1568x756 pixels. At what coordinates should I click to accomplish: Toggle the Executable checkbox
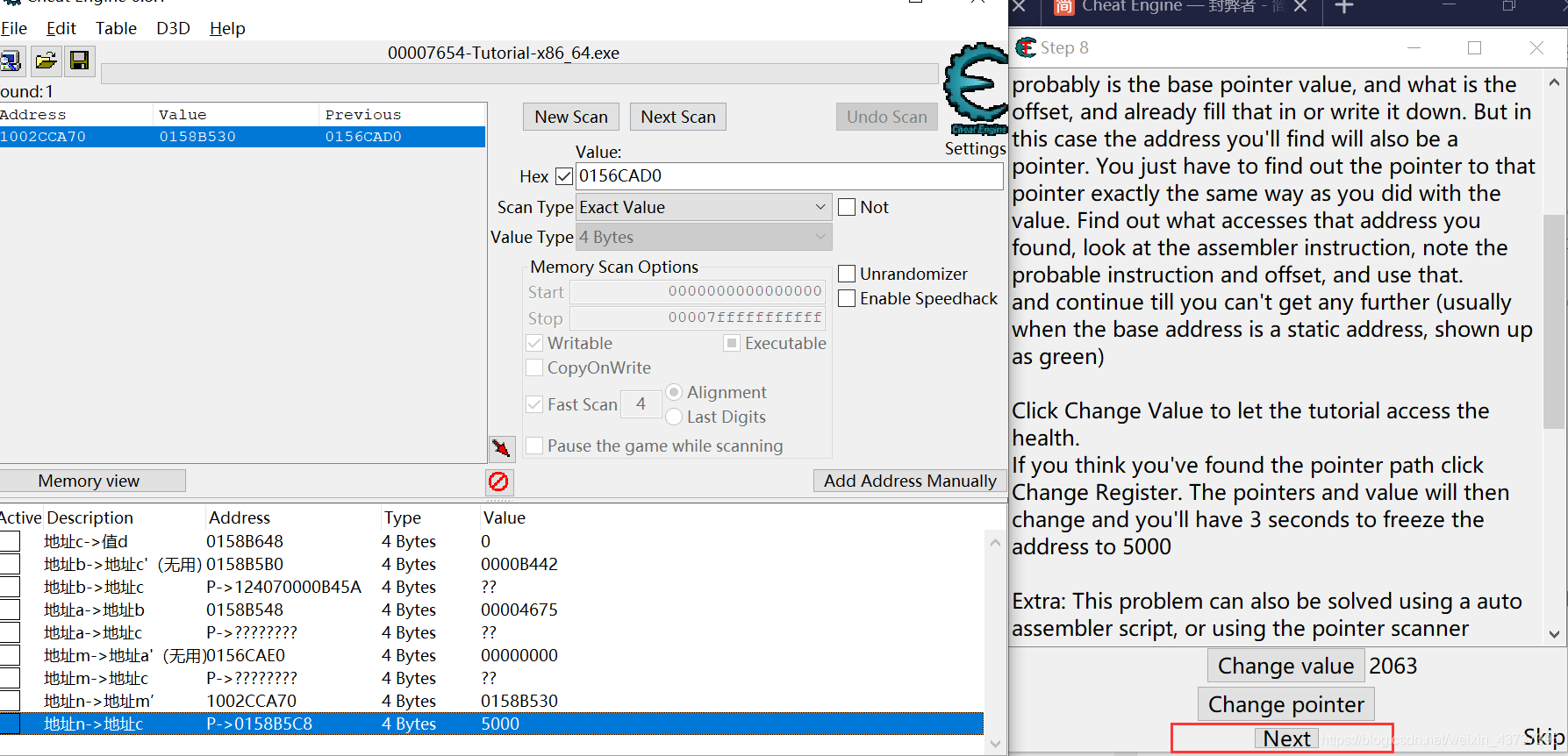pos(732,343)
